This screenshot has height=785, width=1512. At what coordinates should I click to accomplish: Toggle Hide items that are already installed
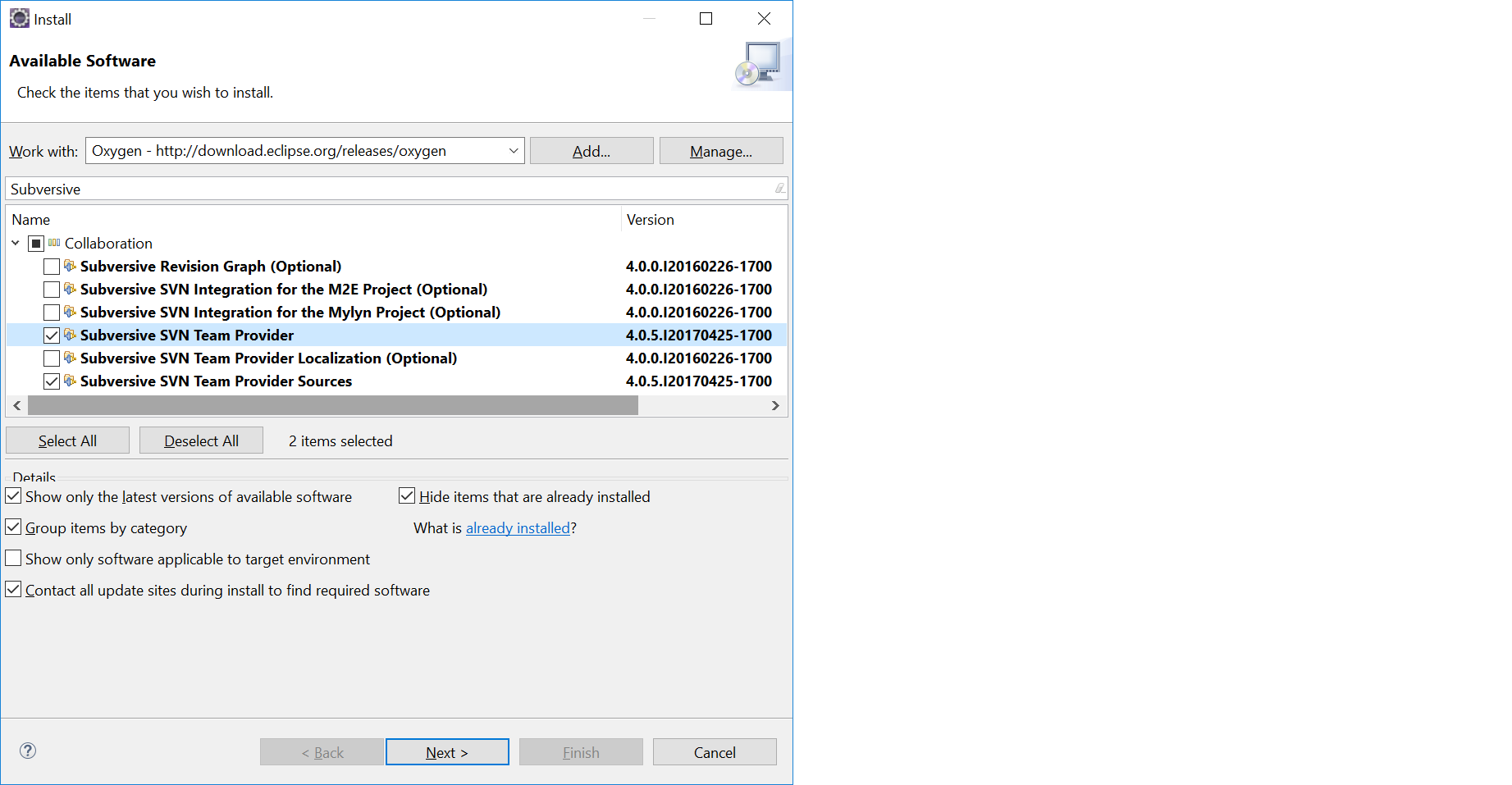(x=407, y=495)
